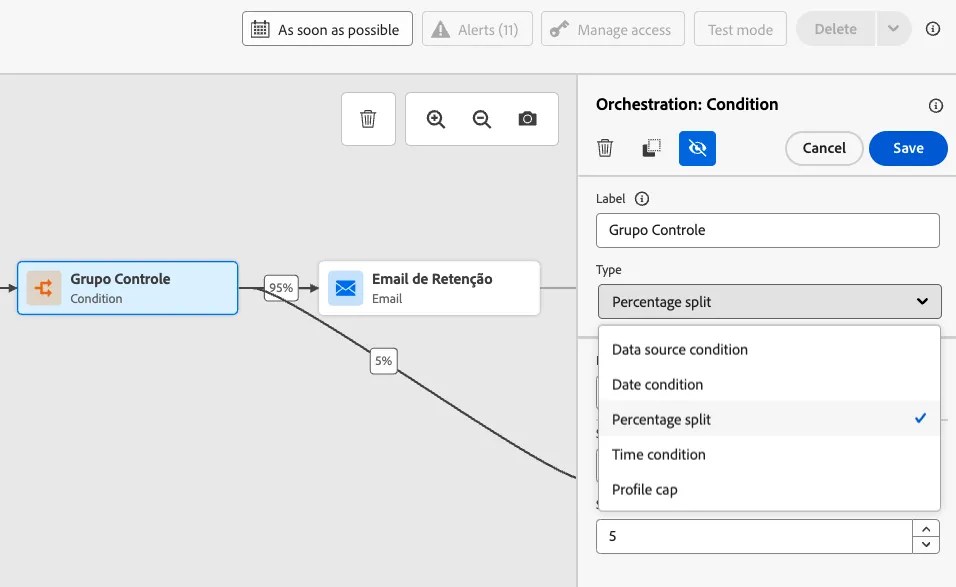Select the Email de Retenção envelope icon

346,288
